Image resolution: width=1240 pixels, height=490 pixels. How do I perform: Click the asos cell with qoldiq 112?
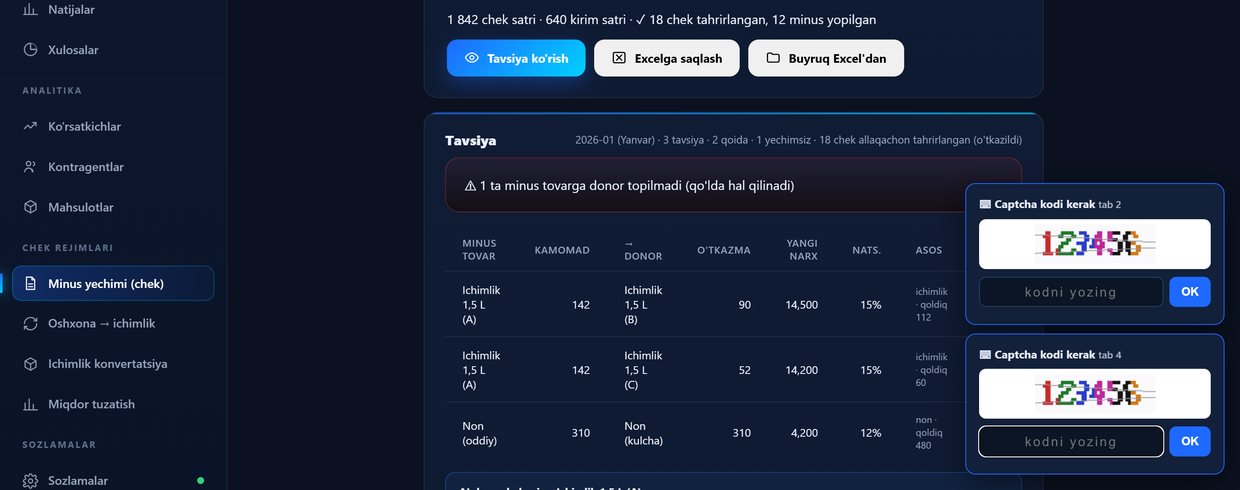tap(931, 304)
